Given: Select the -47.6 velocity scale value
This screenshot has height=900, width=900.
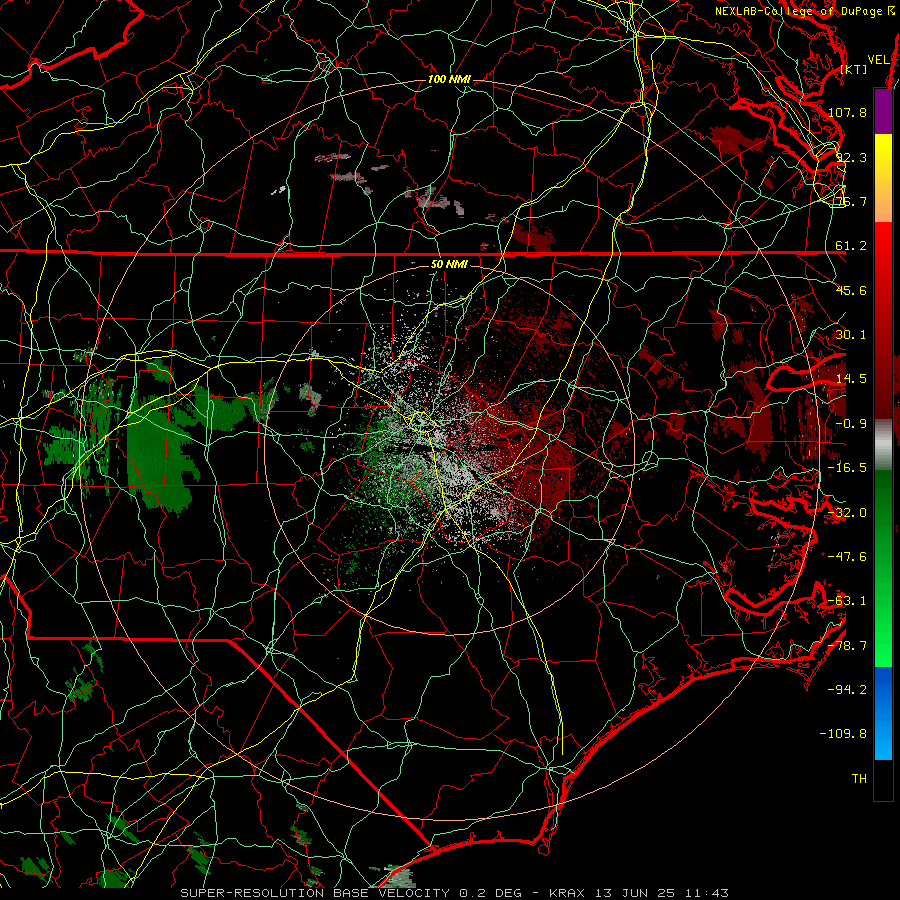Looking at the screenshot, I should click(x=847, y=557).
